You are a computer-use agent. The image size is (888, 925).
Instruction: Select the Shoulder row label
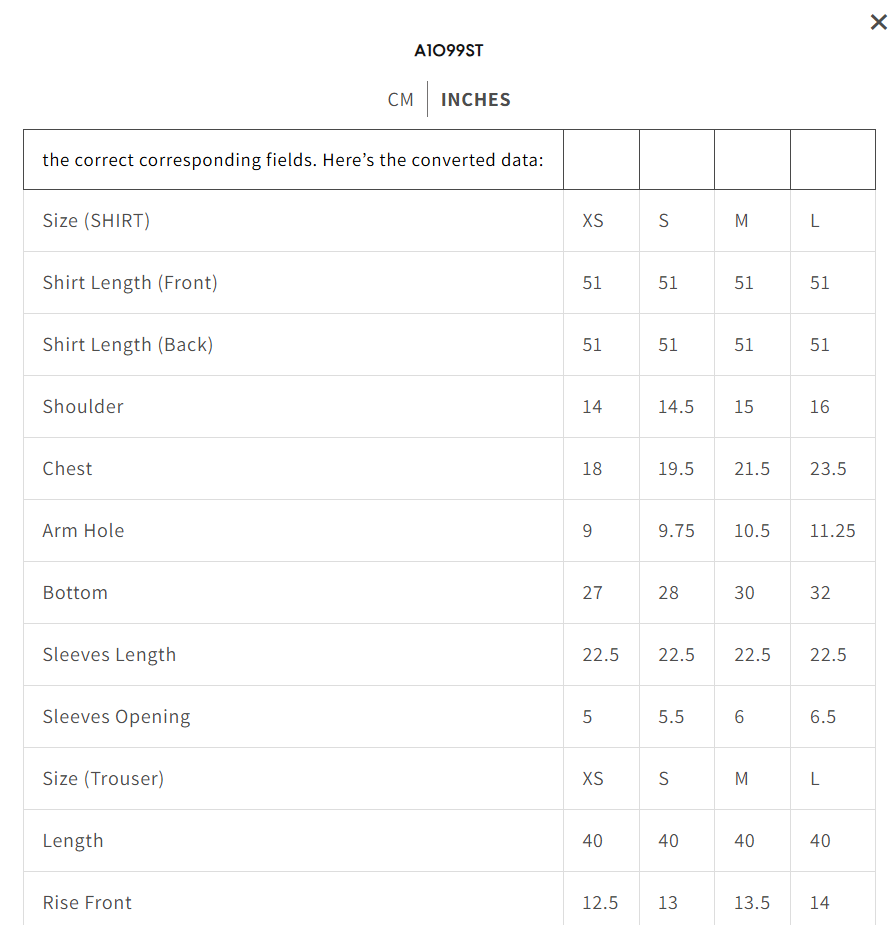click(x=83, y=407)
